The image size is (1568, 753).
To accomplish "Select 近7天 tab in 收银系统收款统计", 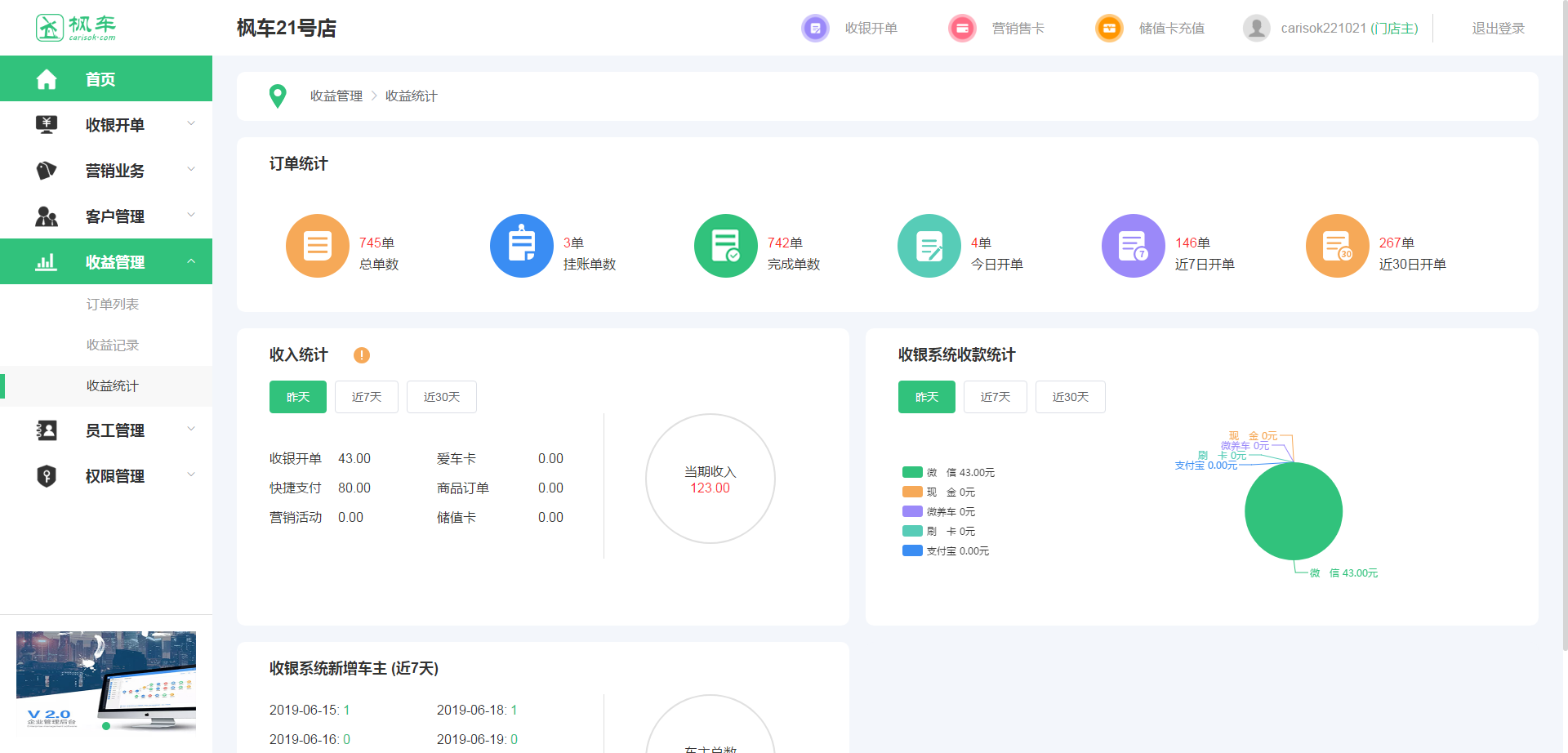I will (996, 397).
